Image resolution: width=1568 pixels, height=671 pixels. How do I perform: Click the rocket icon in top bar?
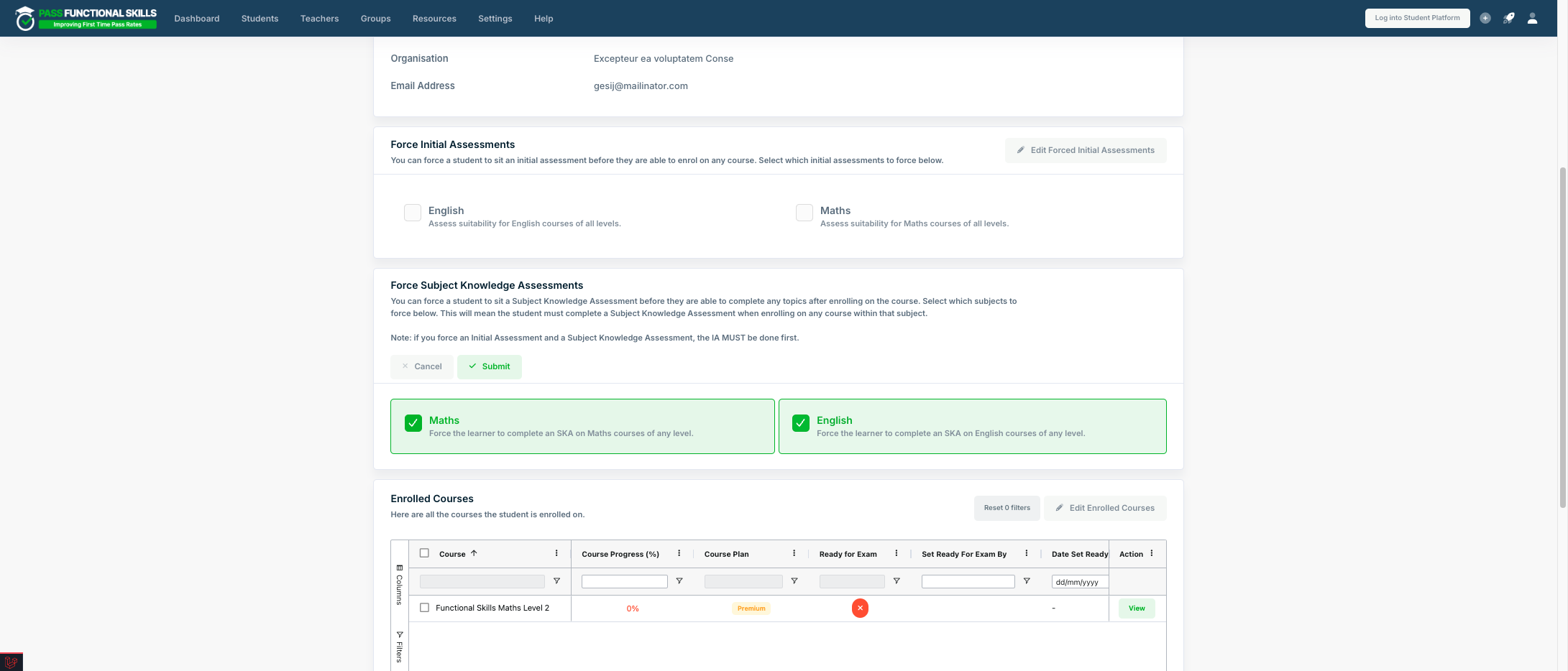pyautogui.click(x=1508, y=18)
